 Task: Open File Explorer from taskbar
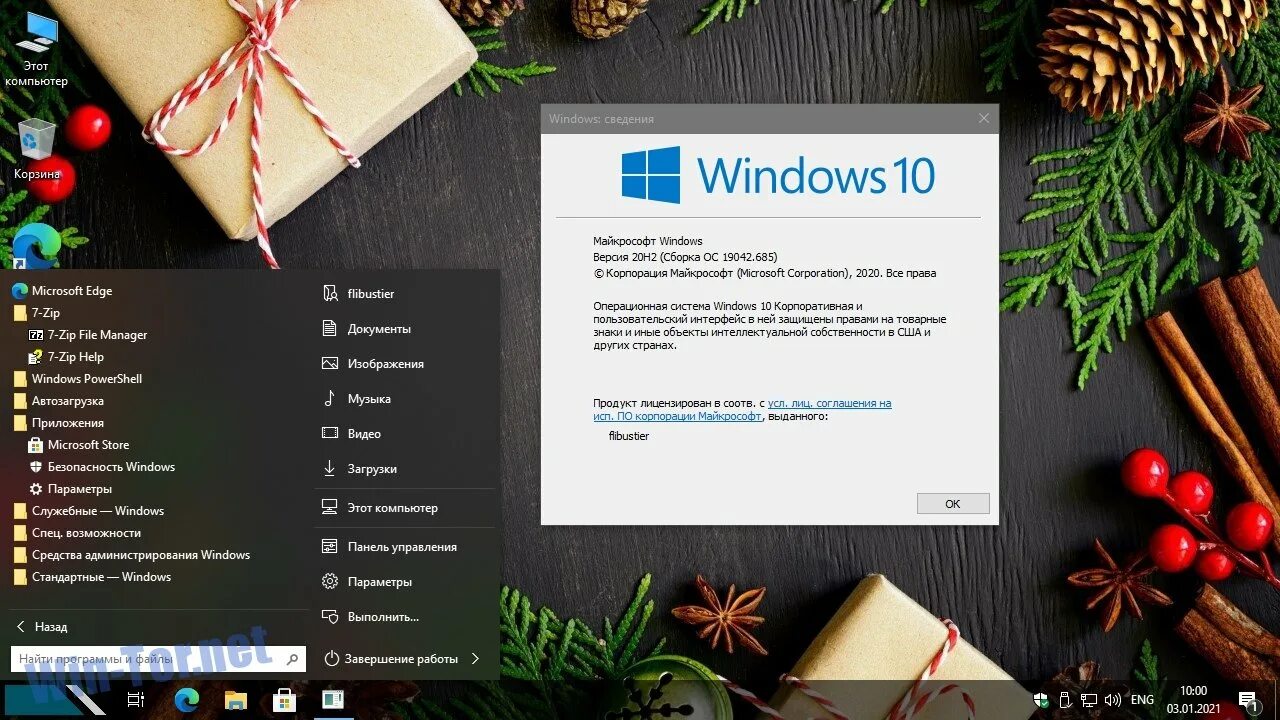[x=235, y=700]
